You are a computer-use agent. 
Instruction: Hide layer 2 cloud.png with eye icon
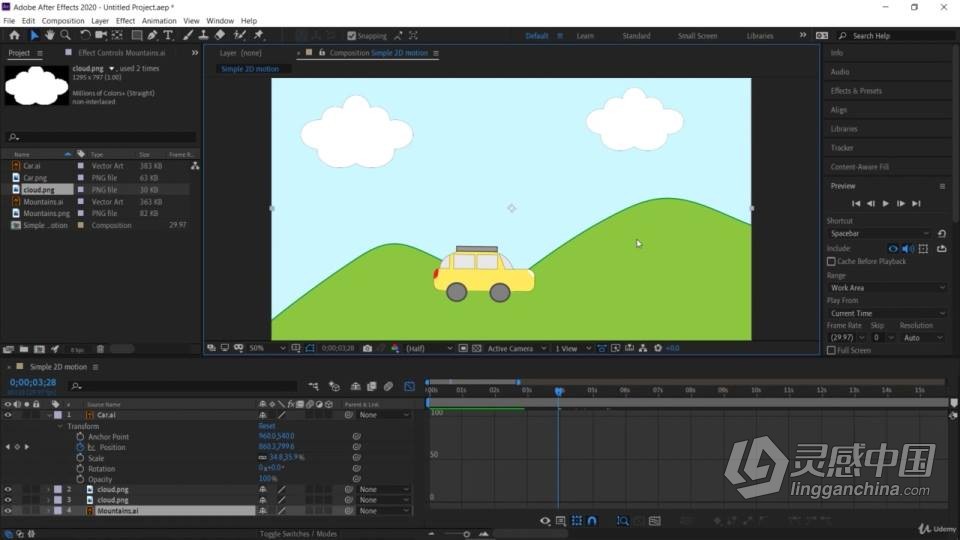(8, 490)
